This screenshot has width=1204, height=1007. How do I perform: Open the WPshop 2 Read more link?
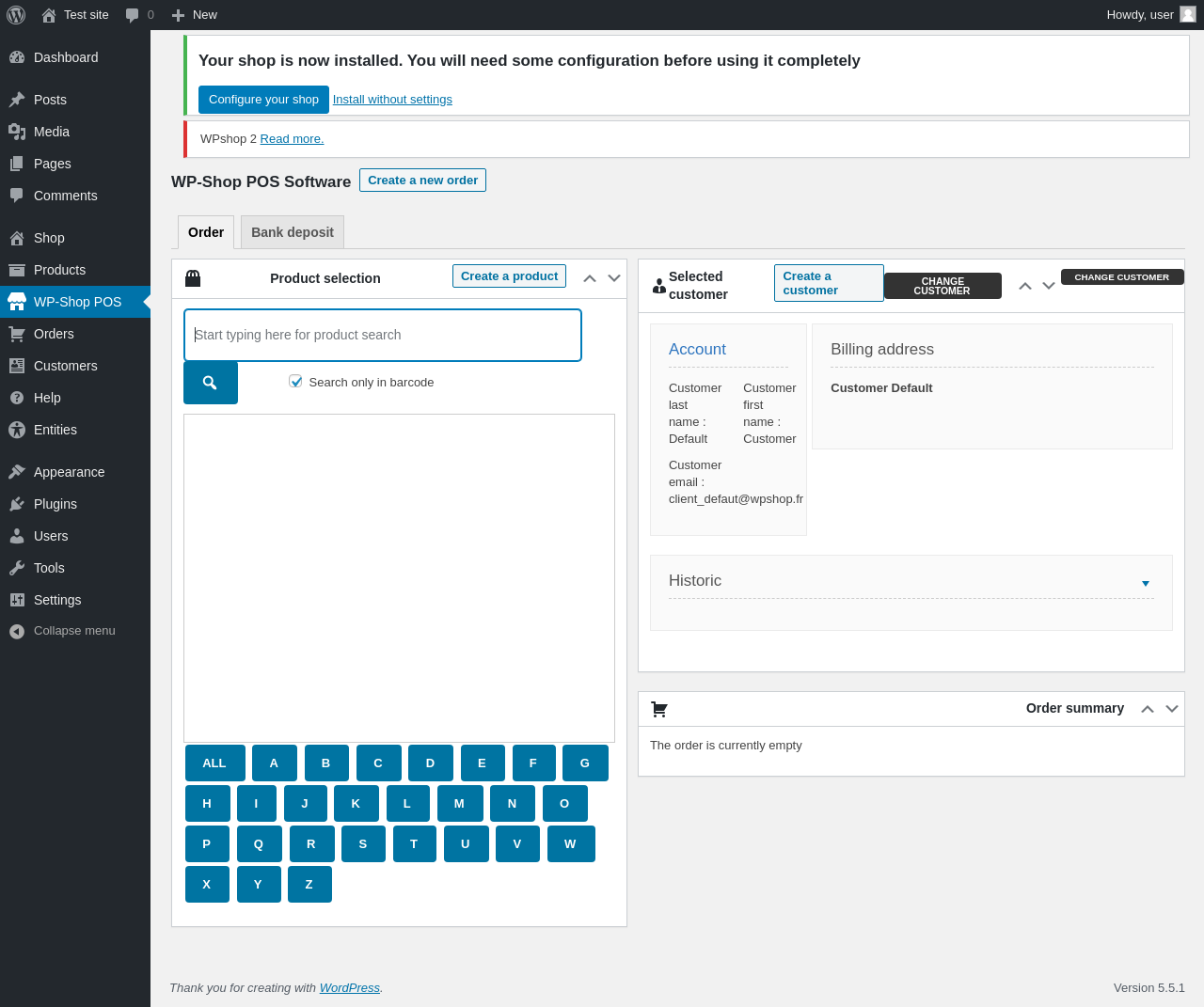pos(292,139)
